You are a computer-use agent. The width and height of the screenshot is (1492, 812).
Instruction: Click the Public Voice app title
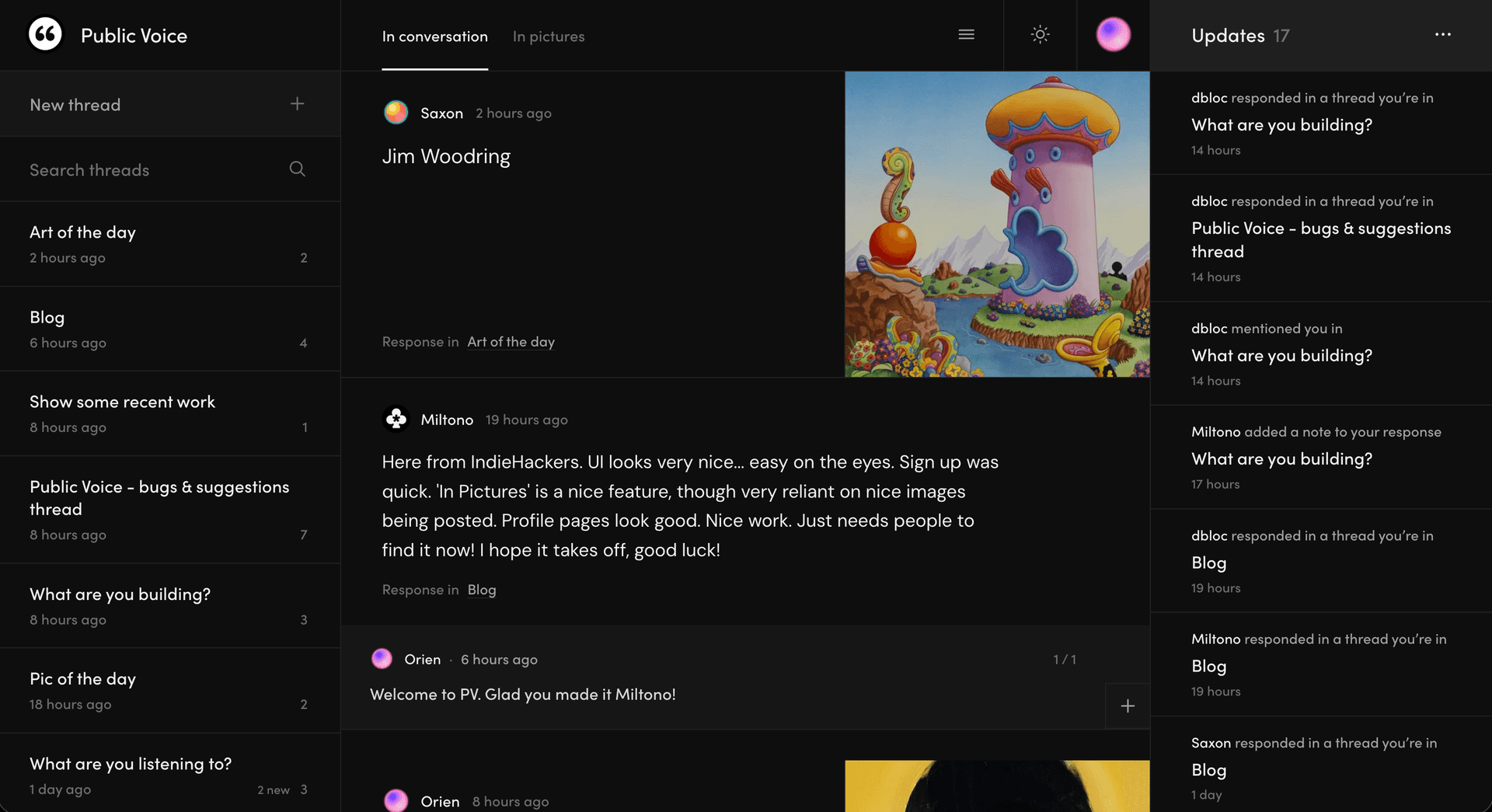click(134, 36)
